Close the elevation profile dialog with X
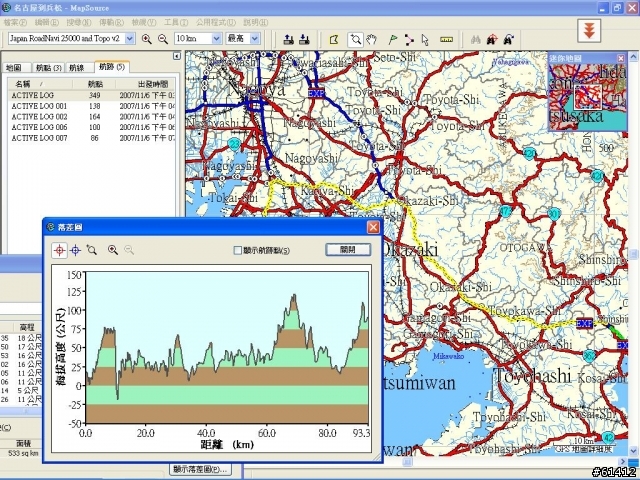 click(x=373, y=227)
